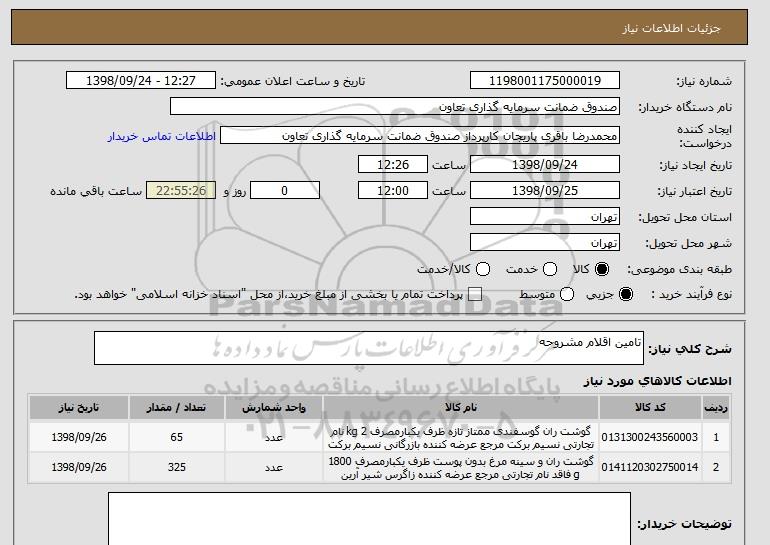Click row number 1 cell
The height and width of the screenshot is (545, 770).
point(716,437)
